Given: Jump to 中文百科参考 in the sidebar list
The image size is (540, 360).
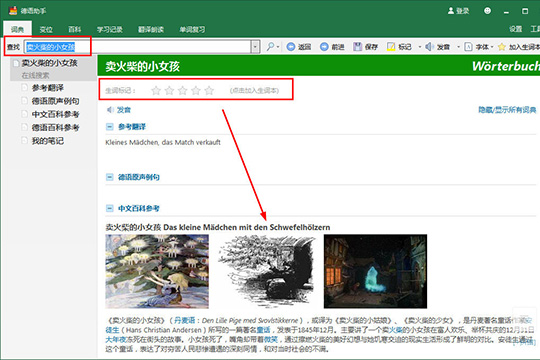Looking at the screenshot, I should tap(55, 114).
